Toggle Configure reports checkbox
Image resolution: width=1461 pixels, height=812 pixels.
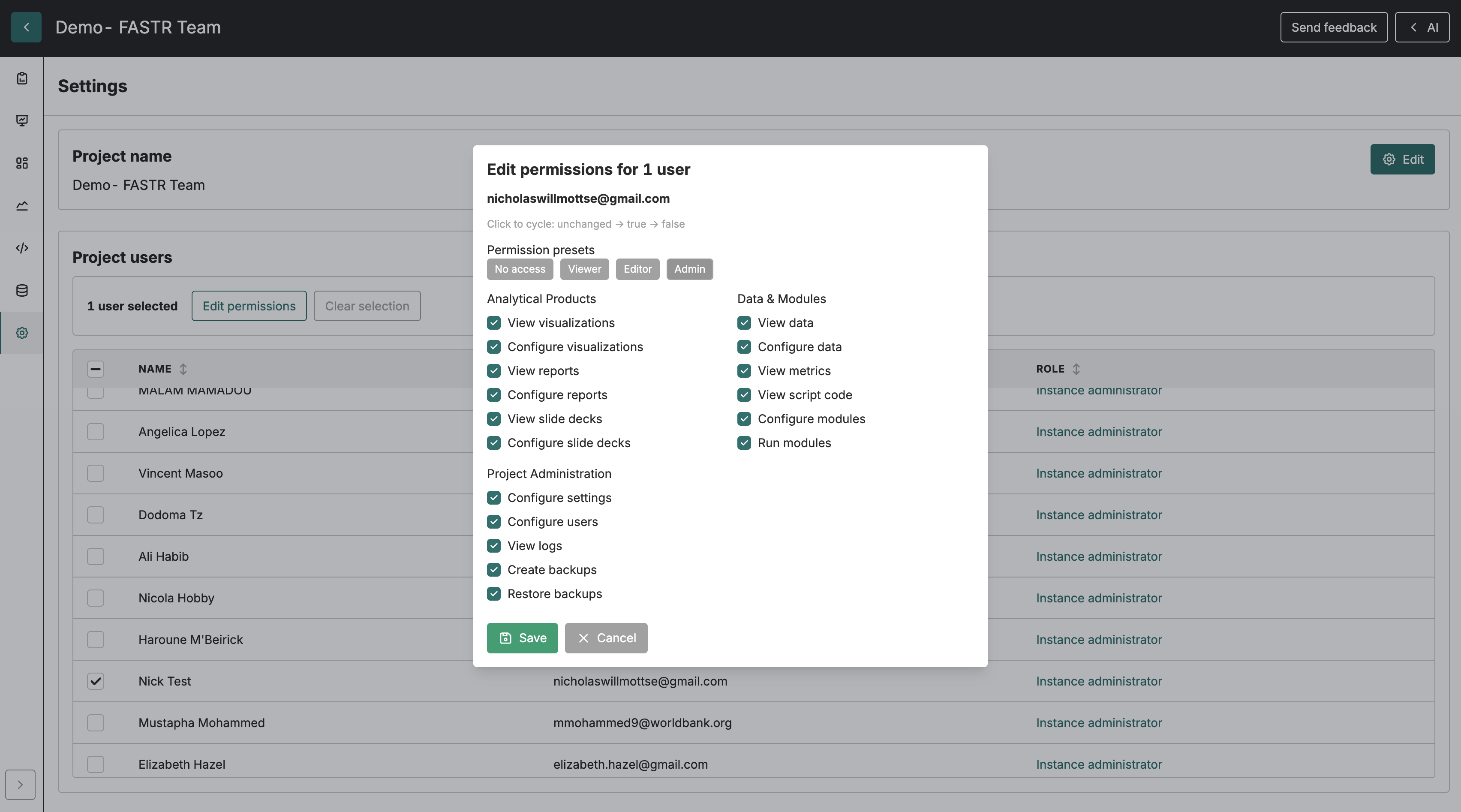494,395
